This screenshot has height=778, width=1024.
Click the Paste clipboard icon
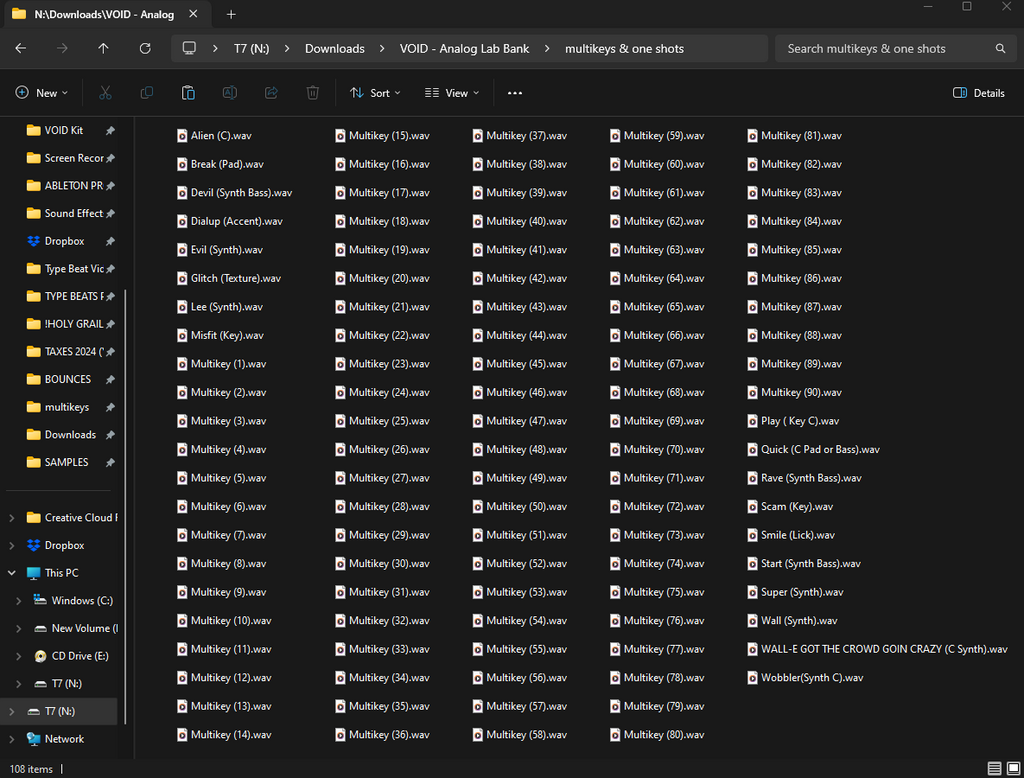(188, 93)
